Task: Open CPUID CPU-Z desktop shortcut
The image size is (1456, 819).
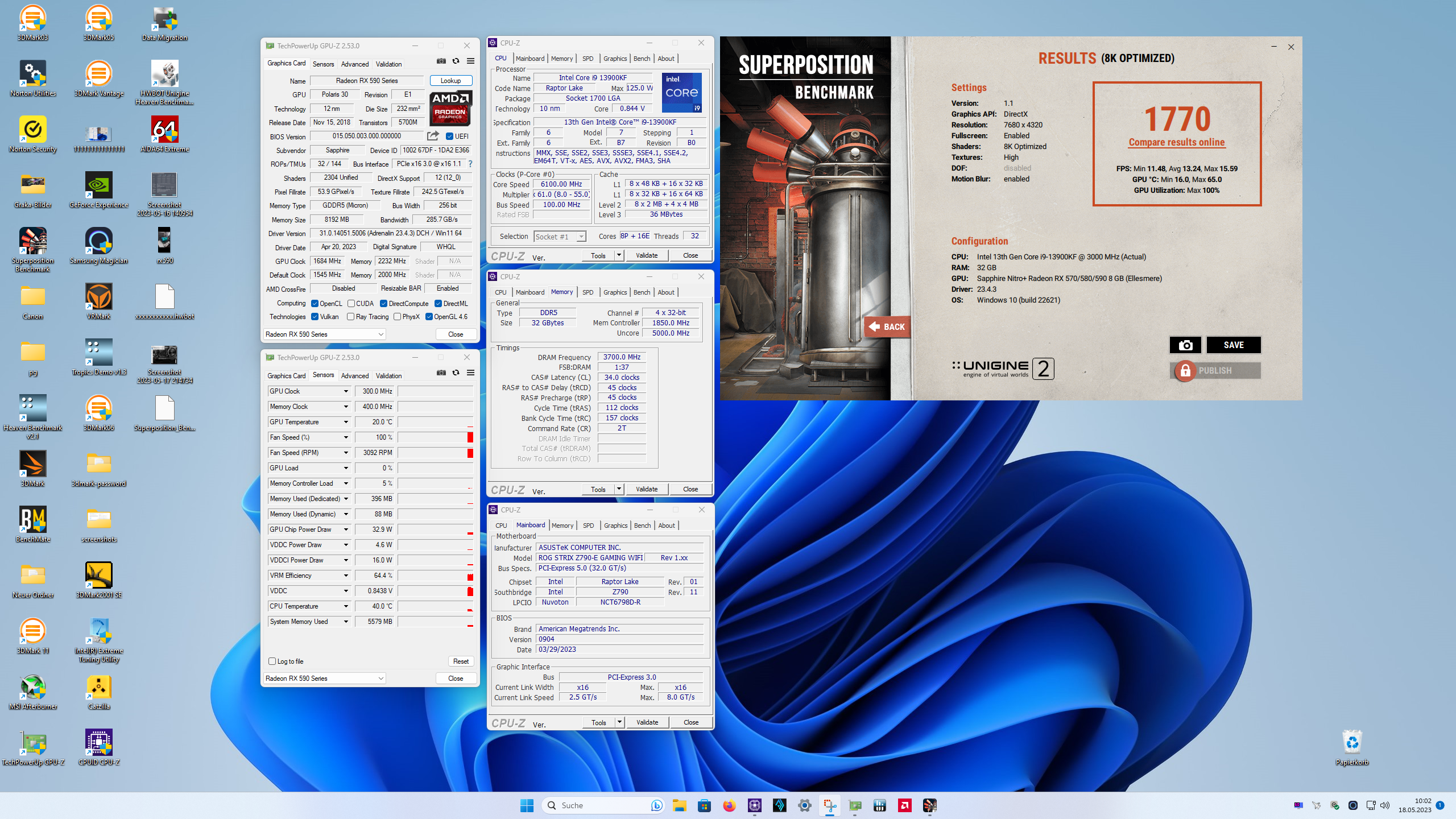Action: (99, 748)
